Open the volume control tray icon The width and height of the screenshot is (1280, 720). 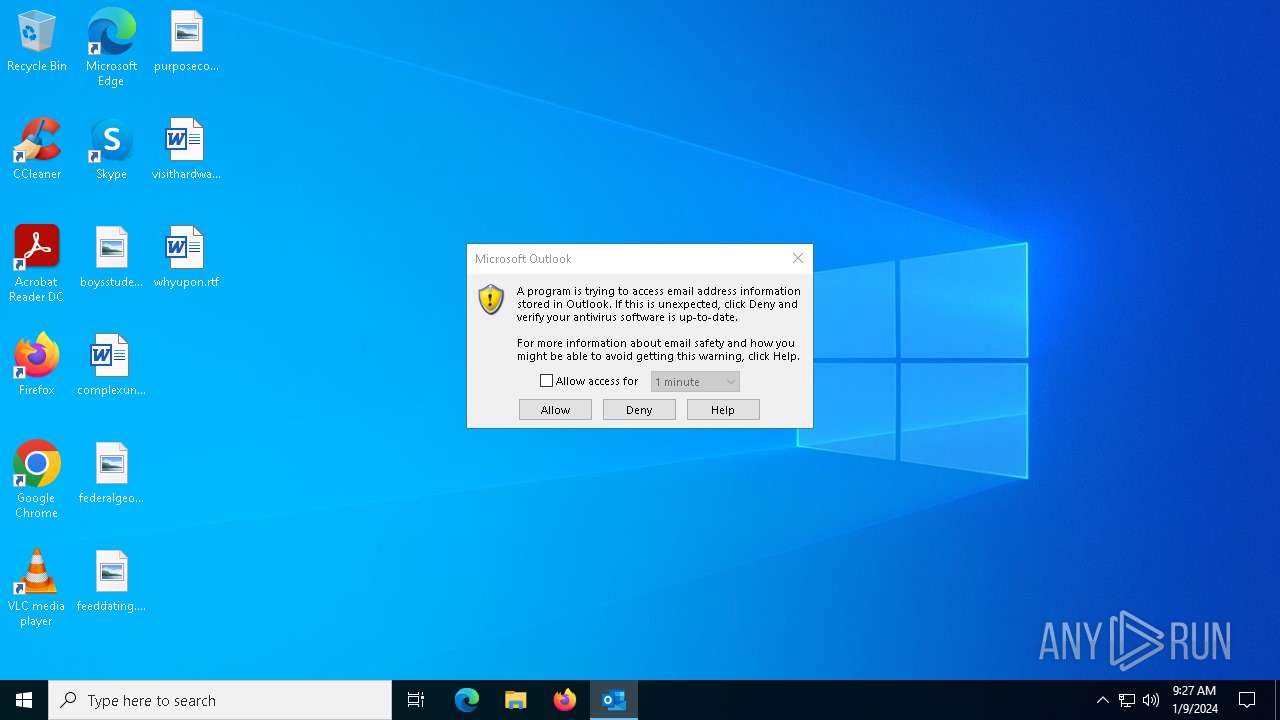(x=1151, y=700)
